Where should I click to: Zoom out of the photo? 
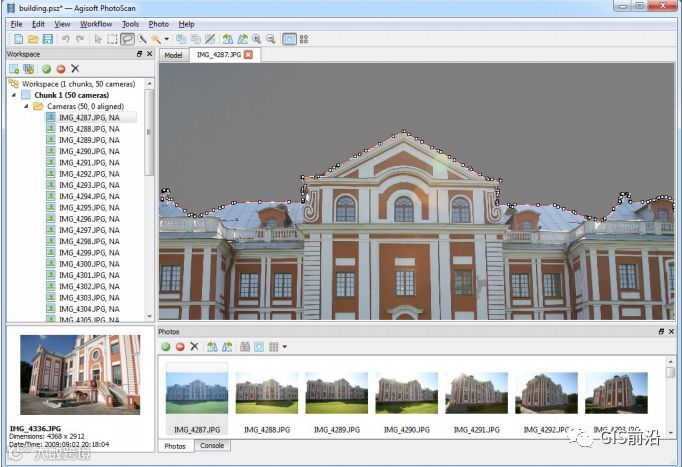click(271, 39)
